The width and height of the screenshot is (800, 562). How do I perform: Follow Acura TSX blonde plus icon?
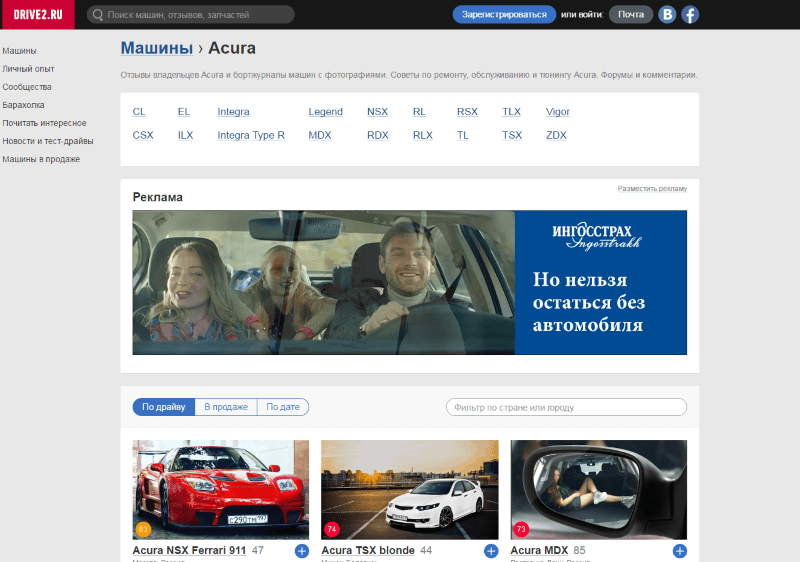pos(491,551)
